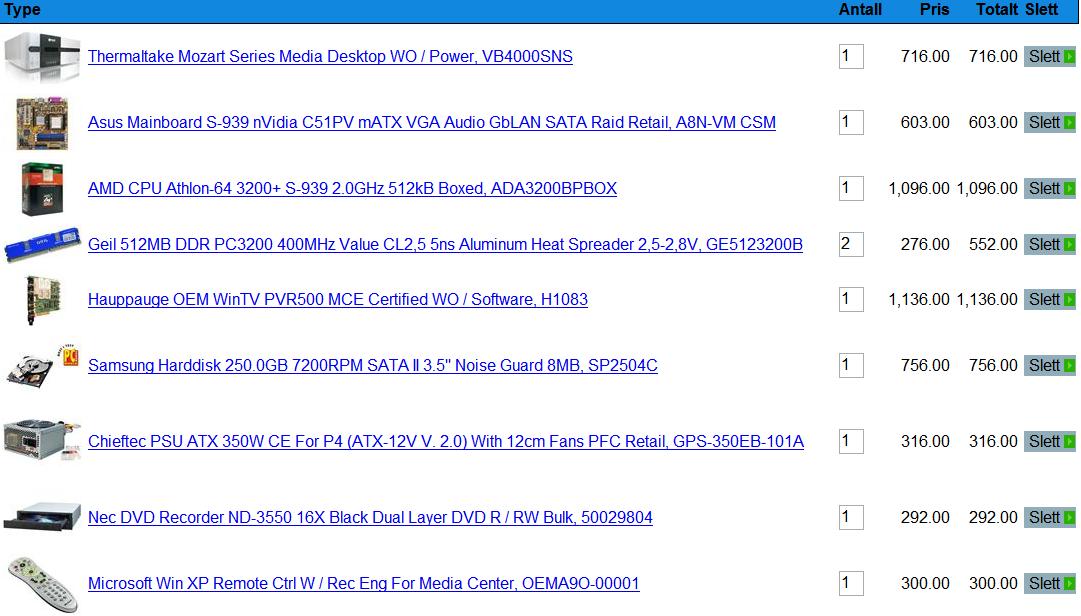Image resolution: width=1081 pixels, height=616 pixels.
Task: Click the Samsung harddisk thumbnail
Action: click(42, 366)
